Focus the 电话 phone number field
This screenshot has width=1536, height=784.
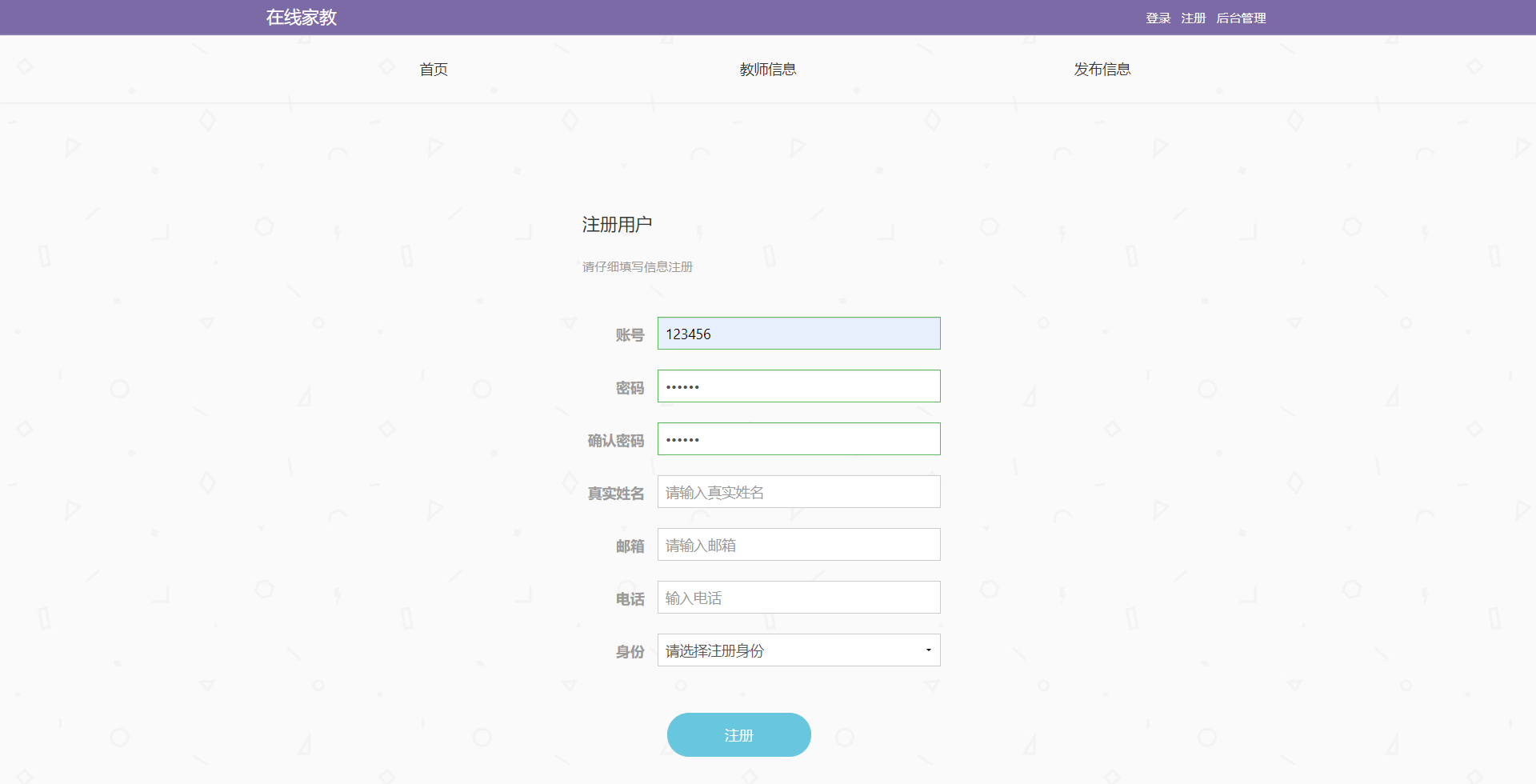click(798, 597)
